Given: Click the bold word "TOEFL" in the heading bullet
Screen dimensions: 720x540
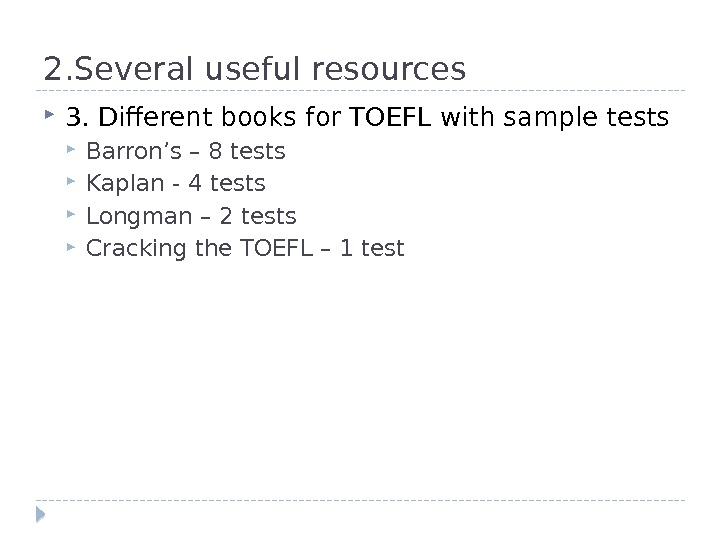Looking at the screenshot, I should (390, 120).
